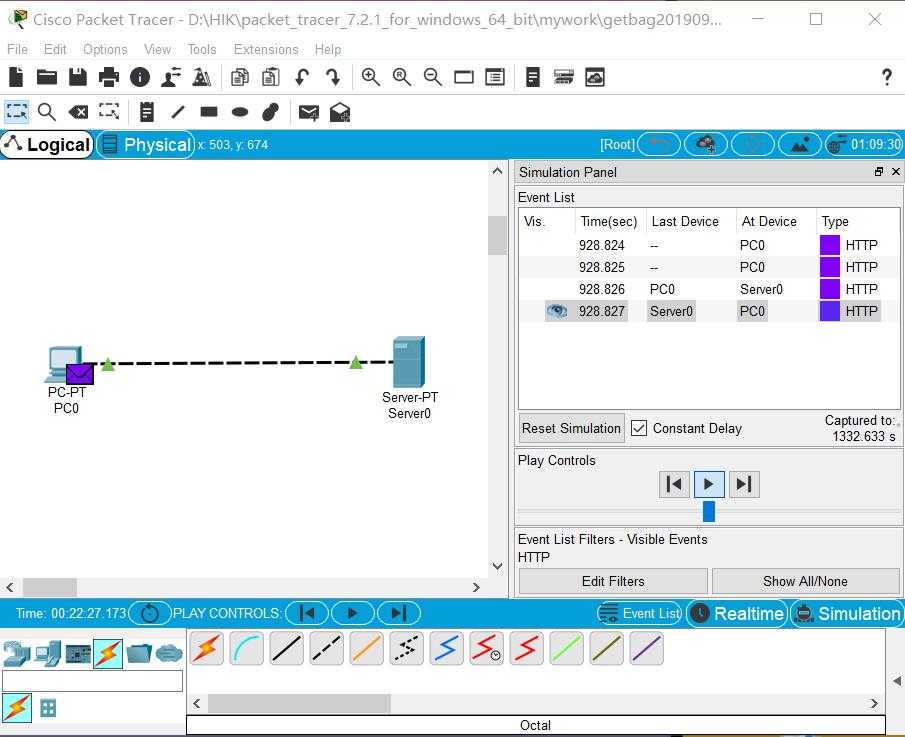Click purple HTTP color swatch at 928.824
This screenshot has height=737, width=905.
829,245
